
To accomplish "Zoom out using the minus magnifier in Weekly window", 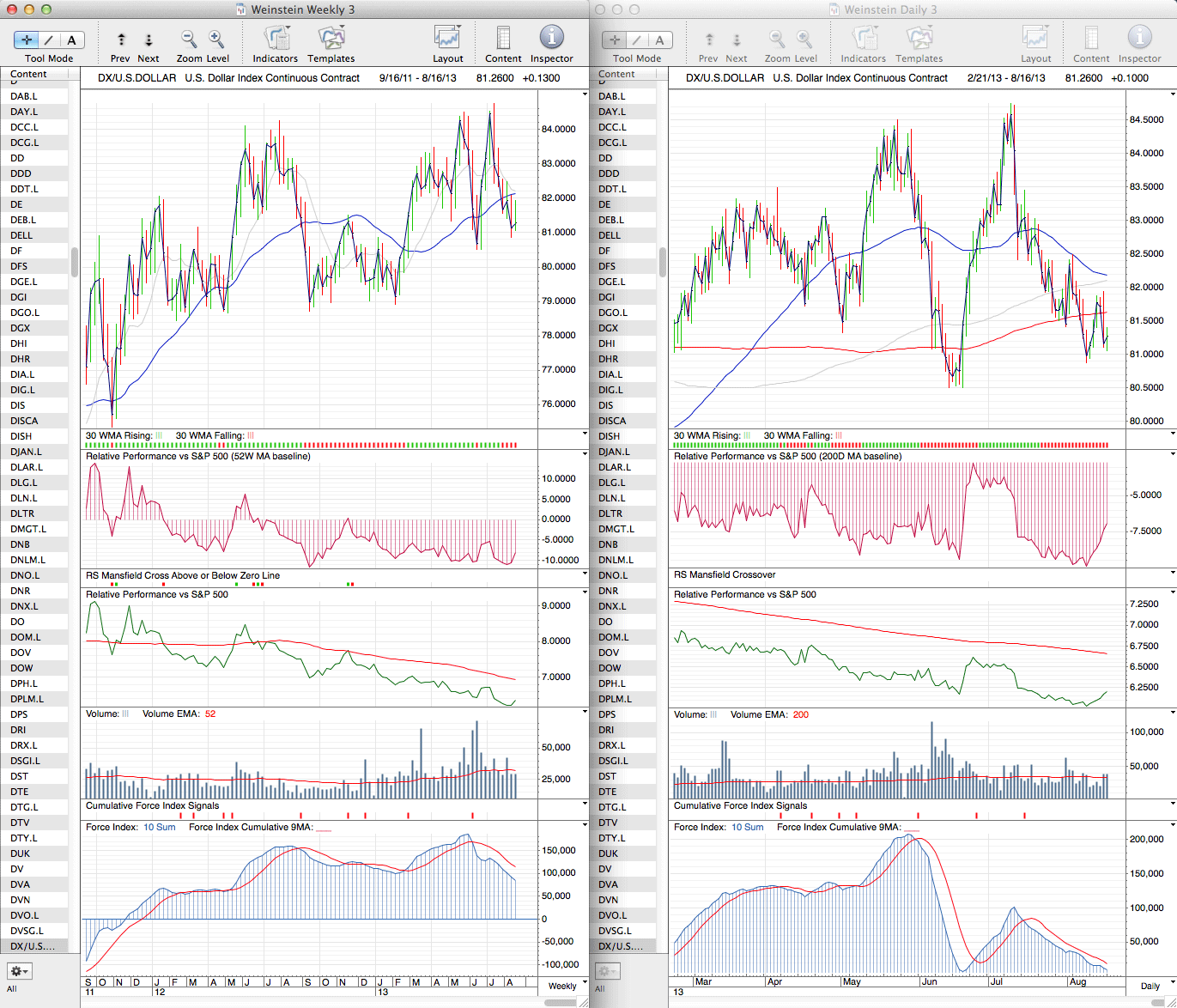I will pos(189,39).
